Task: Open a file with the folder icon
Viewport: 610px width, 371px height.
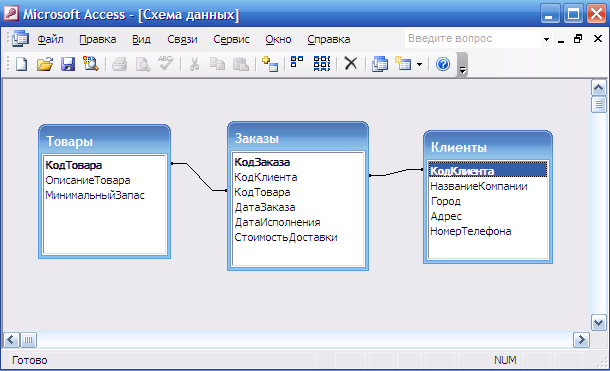Action: pos(45,63)
